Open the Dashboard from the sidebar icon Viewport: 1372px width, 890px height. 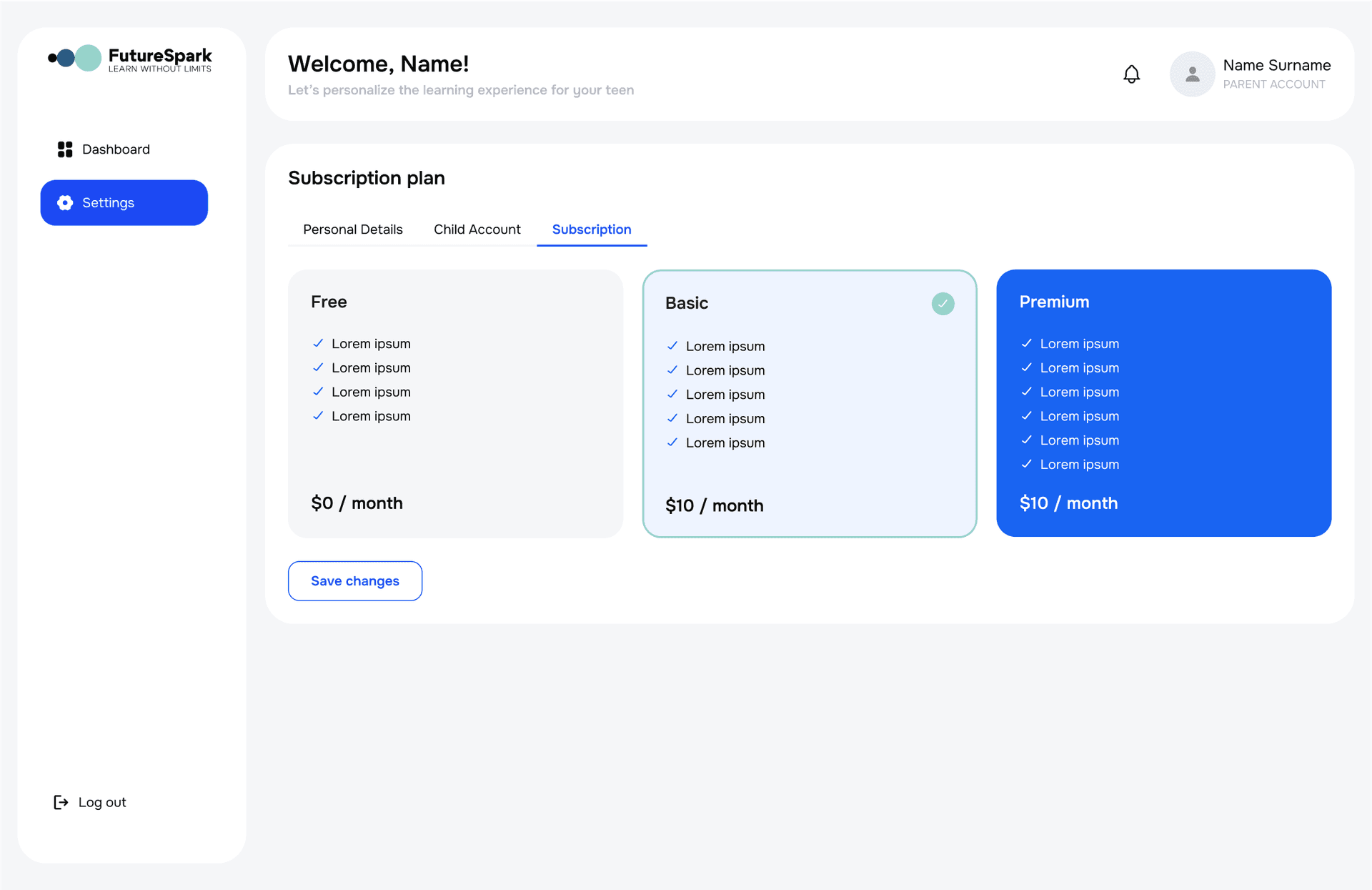click(x=64, y=149)
